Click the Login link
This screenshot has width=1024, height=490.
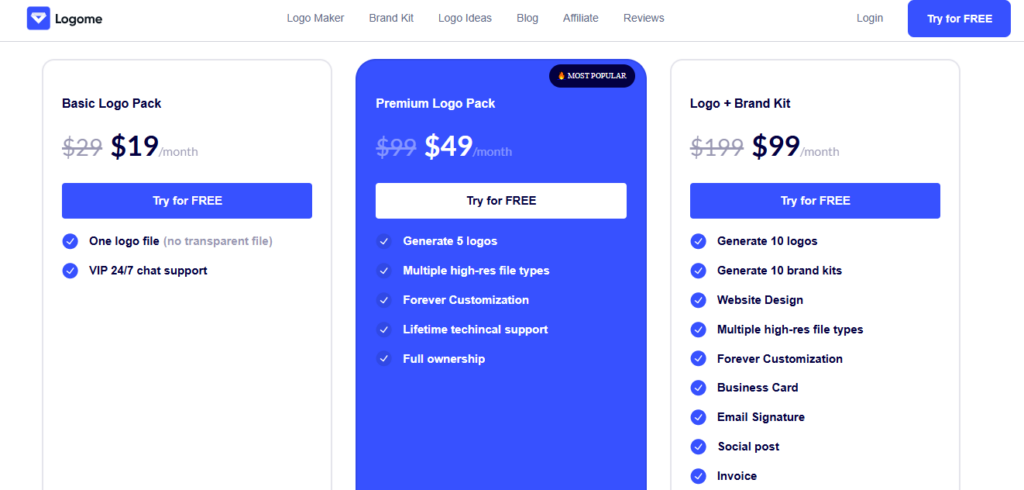point(870,18)
